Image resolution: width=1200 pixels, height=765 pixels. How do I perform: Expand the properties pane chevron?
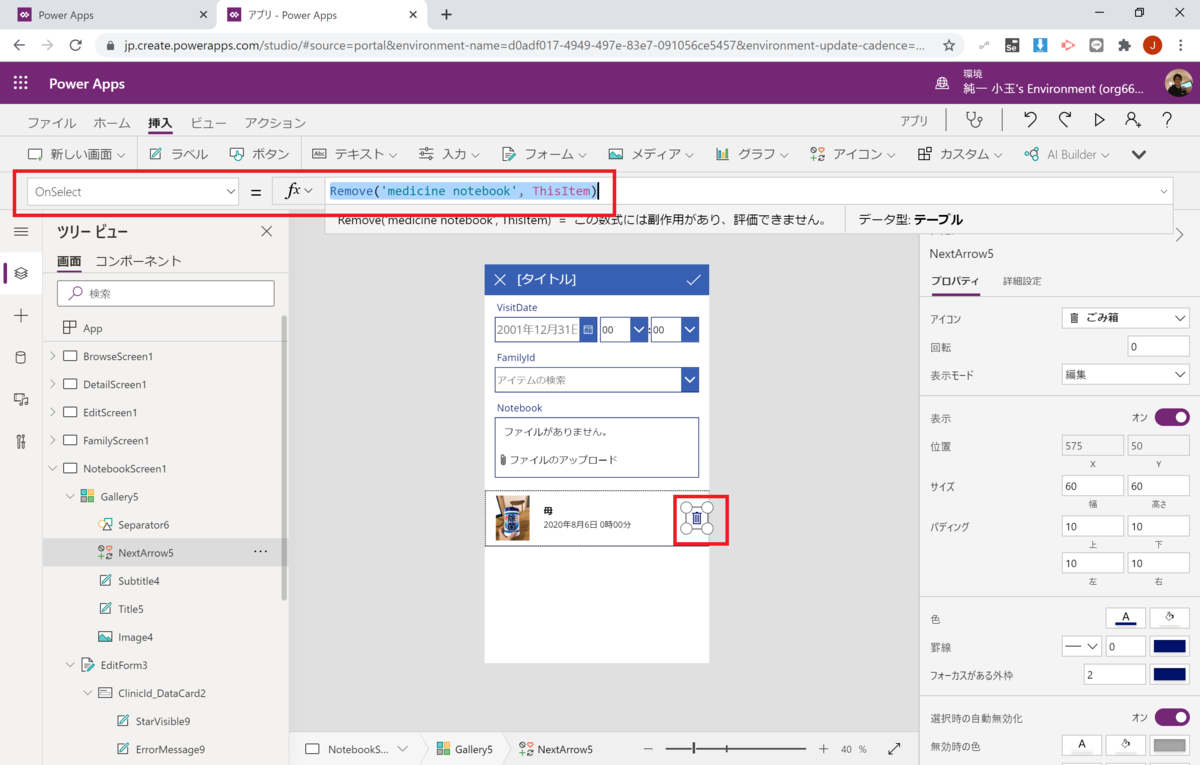1180,235
